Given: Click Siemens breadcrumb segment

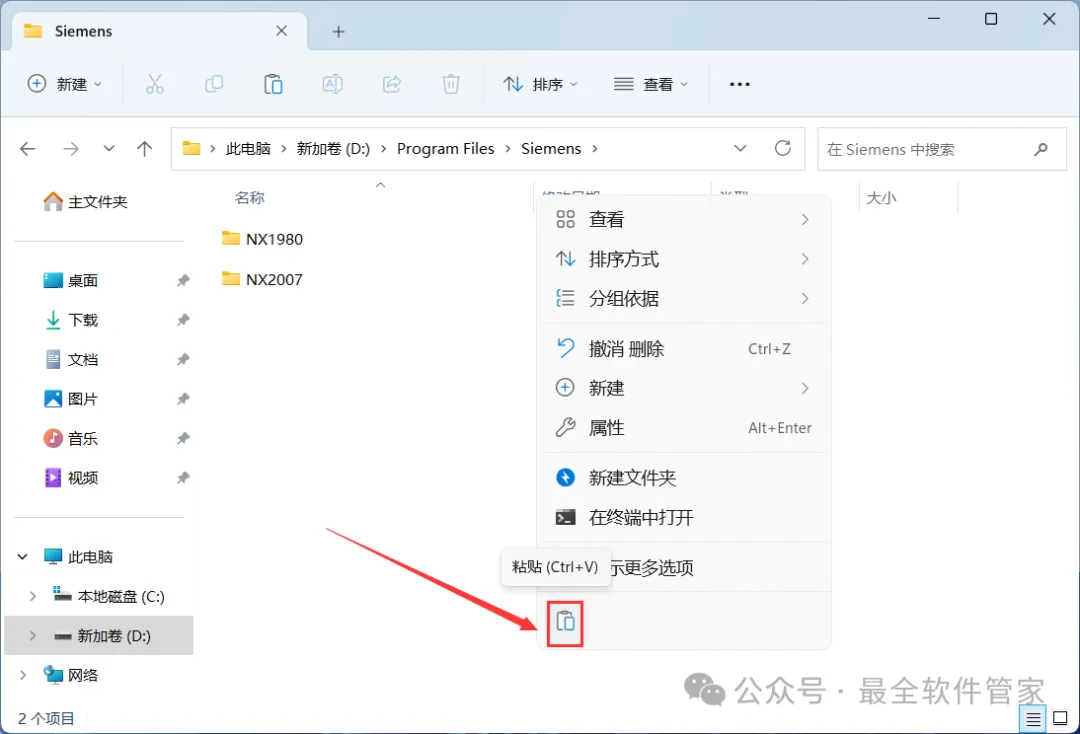Looking at the screenshot, I should 551,149.
